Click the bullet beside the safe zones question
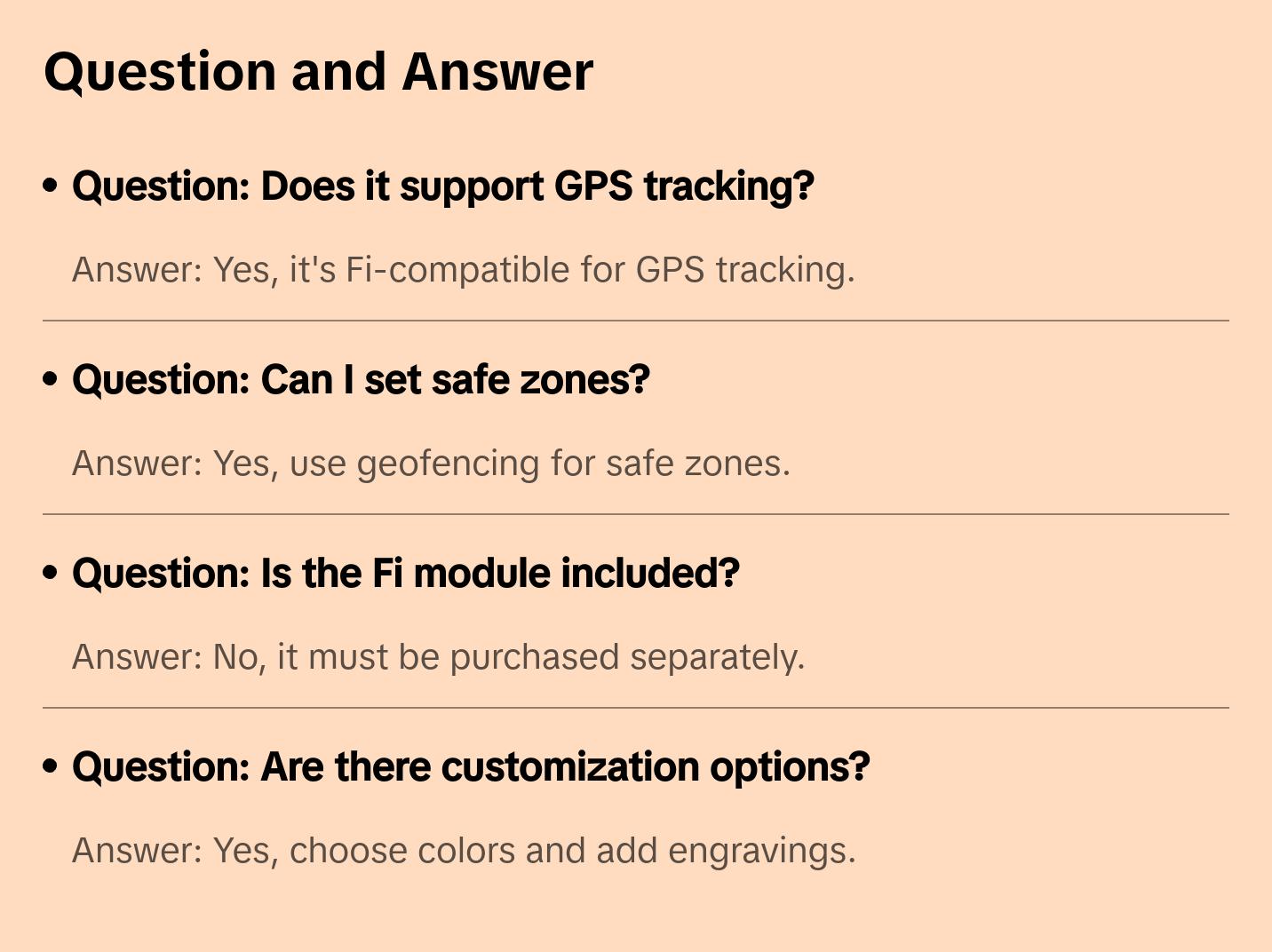Screen dimensions: 1272x952 (51, 379)
